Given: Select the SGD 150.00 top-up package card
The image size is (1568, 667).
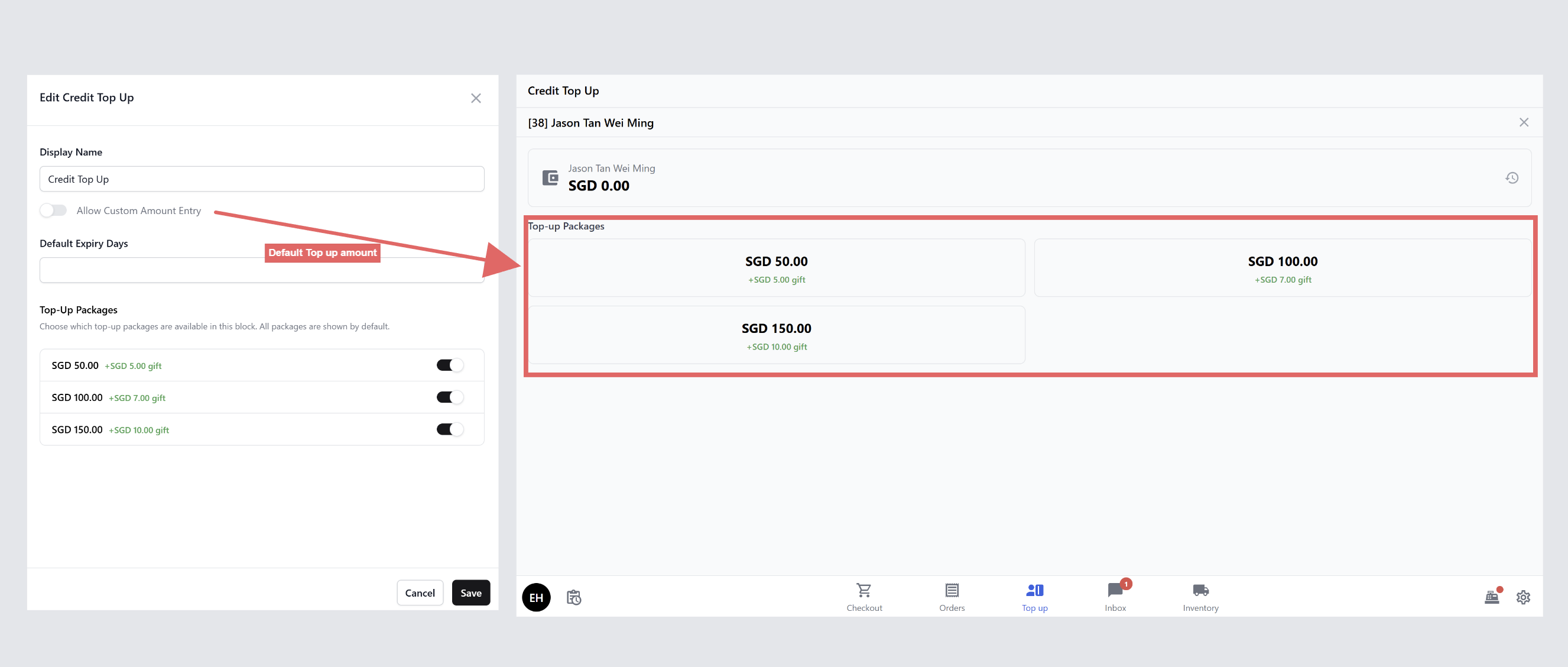Looking at the screenshot, I should pyautogui.click(x=776, y=335).
